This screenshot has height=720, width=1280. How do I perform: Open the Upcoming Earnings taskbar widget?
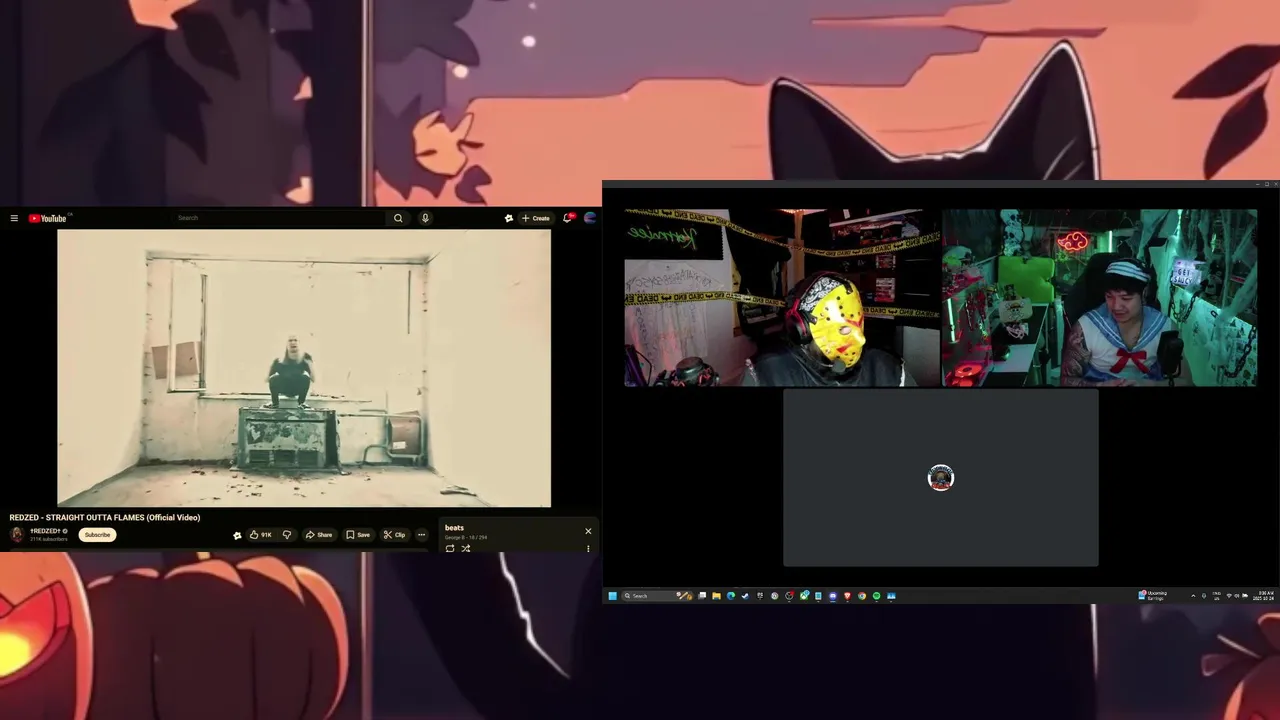coord(1152,596)
